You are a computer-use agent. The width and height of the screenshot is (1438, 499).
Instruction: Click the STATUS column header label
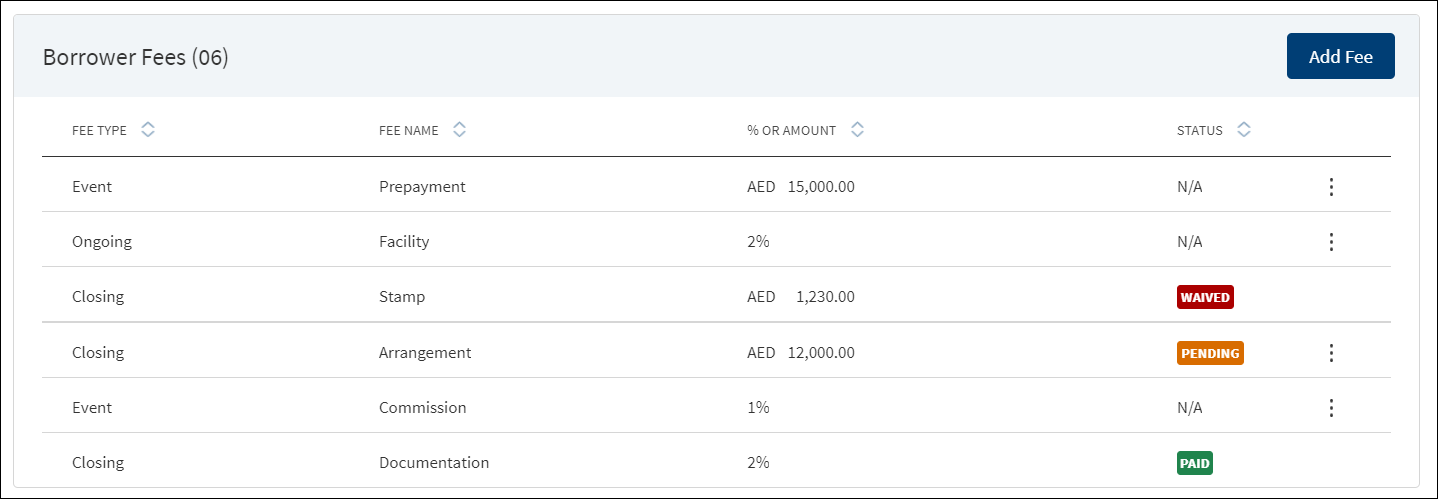(1200, 130)
